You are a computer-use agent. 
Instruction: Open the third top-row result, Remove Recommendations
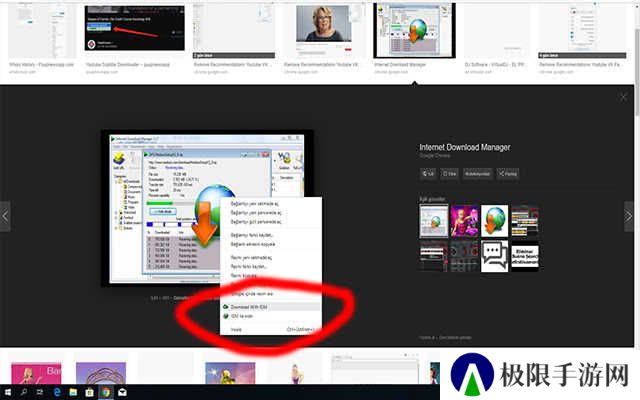233,31
